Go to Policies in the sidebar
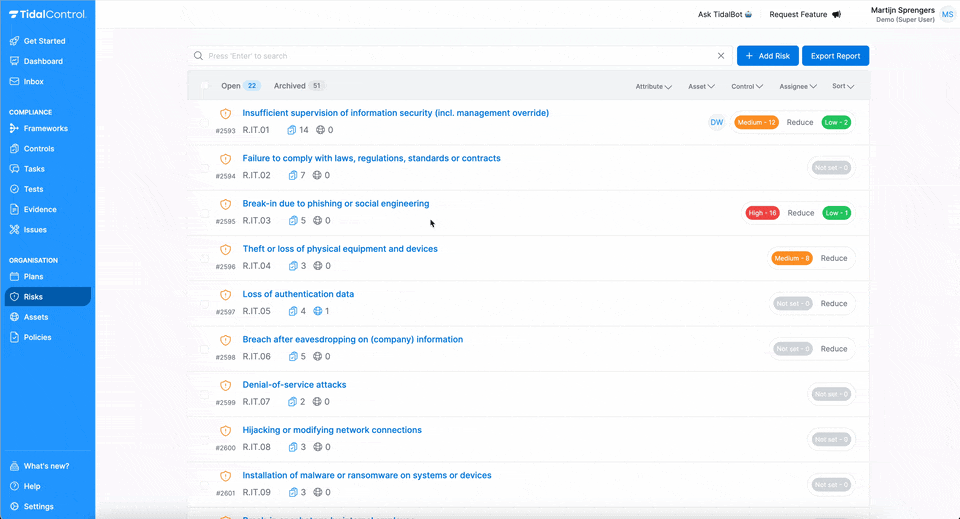This screenshot has width=960, height=519. coord(37,337)
